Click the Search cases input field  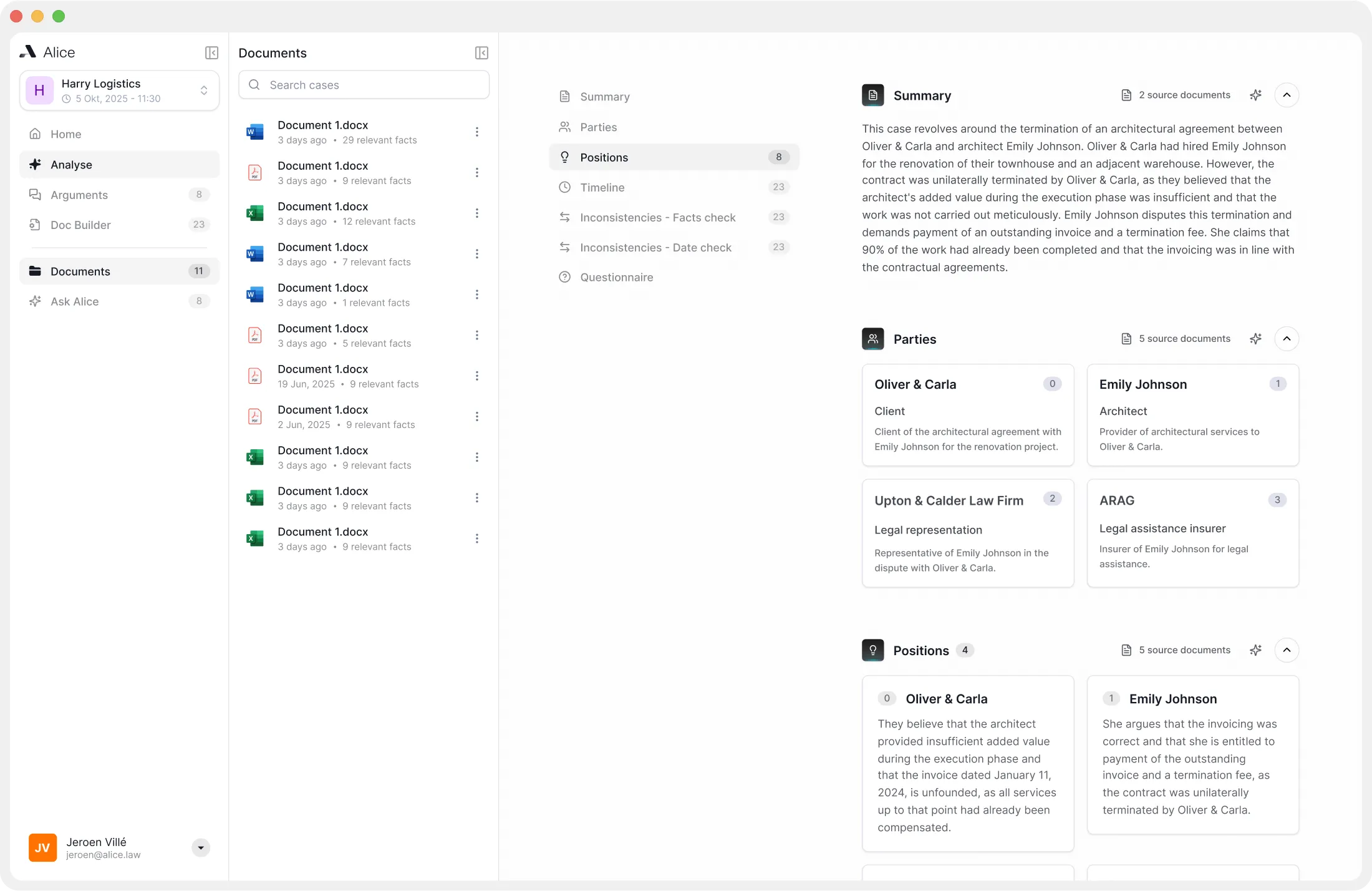(364, 85)
